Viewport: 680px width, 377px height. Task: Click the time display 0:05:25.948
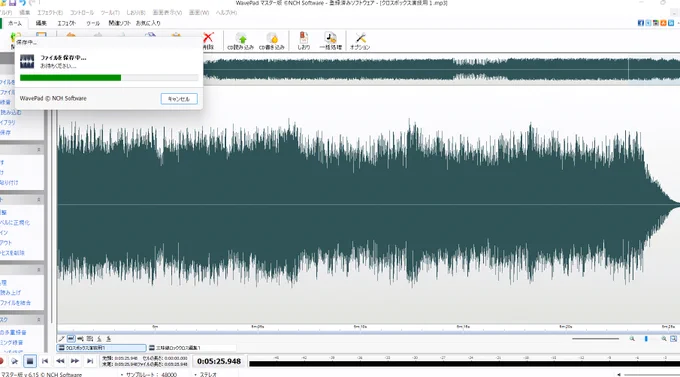coord(219,361)
